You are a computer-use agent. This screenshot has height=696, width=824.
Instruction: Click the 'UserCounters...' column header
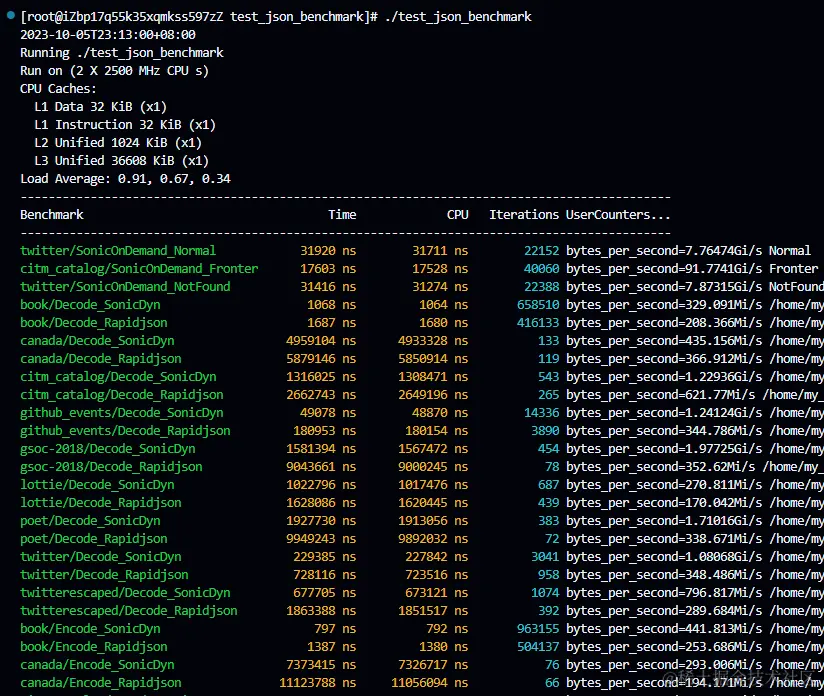(x=618, y=214)
